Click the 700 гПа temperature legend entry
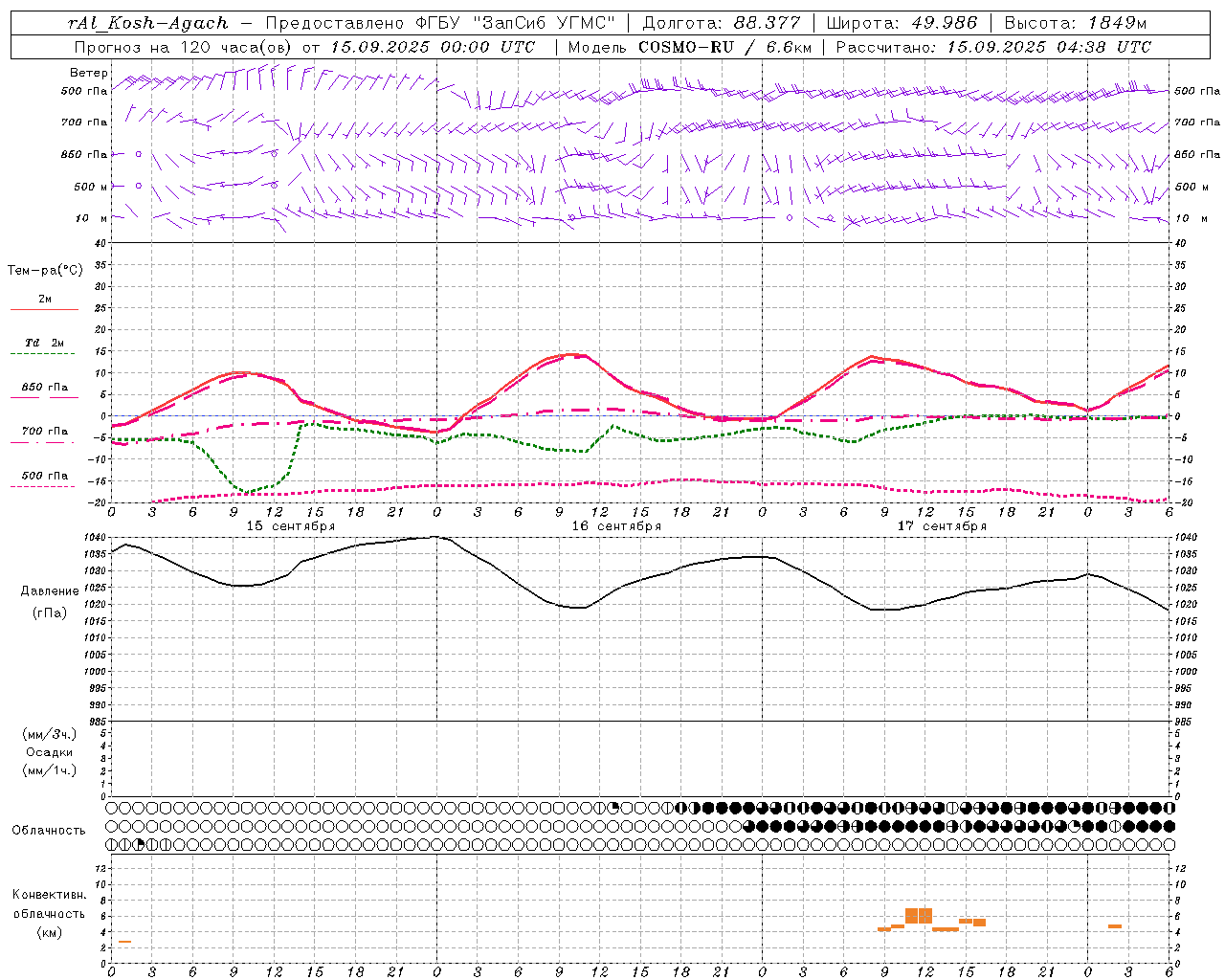Viewport: 1225px width, 980px height. tap(45, 432)
